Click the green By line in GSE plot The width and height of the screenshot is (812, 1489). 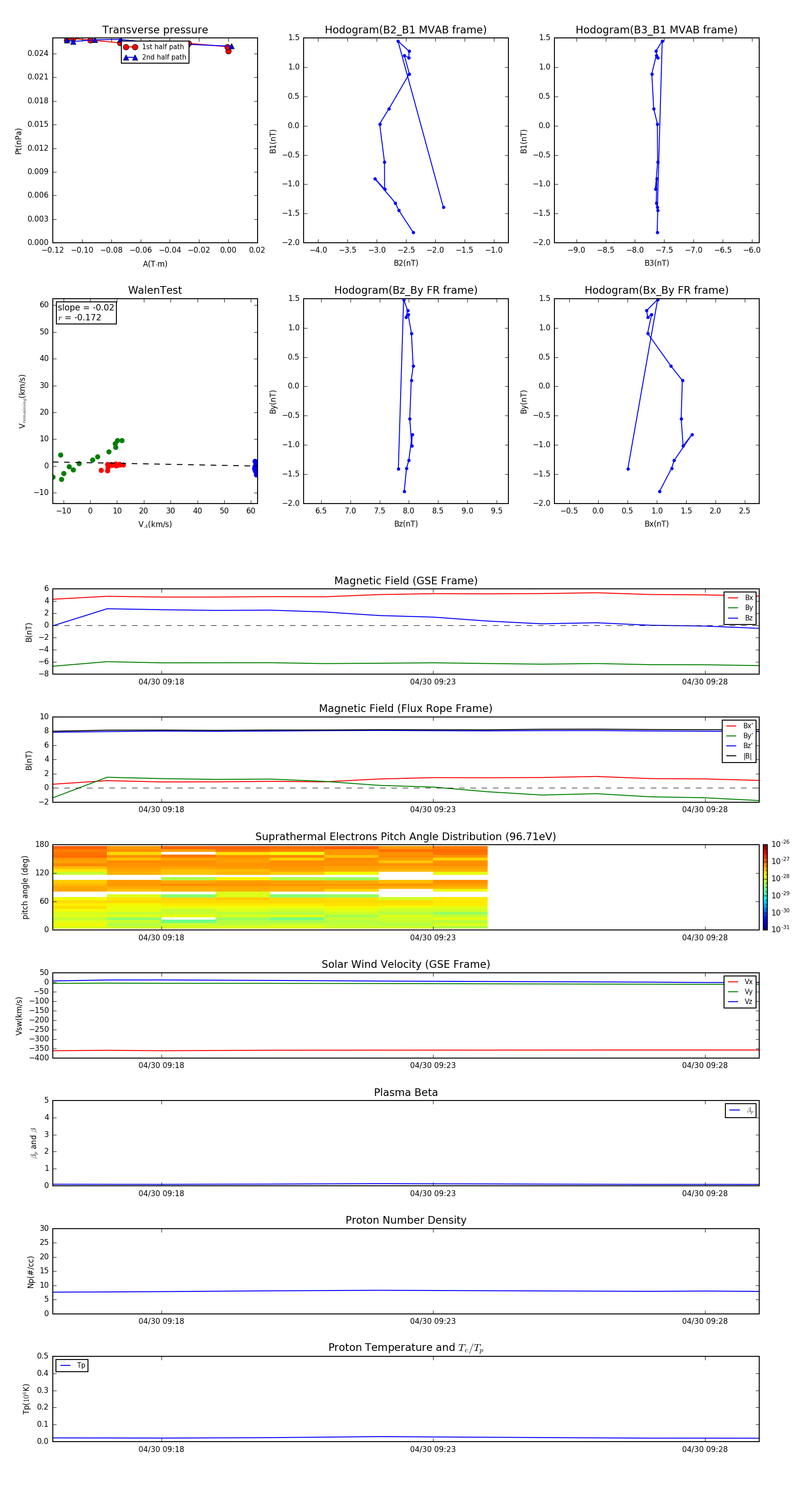click(x=405, y=663)
